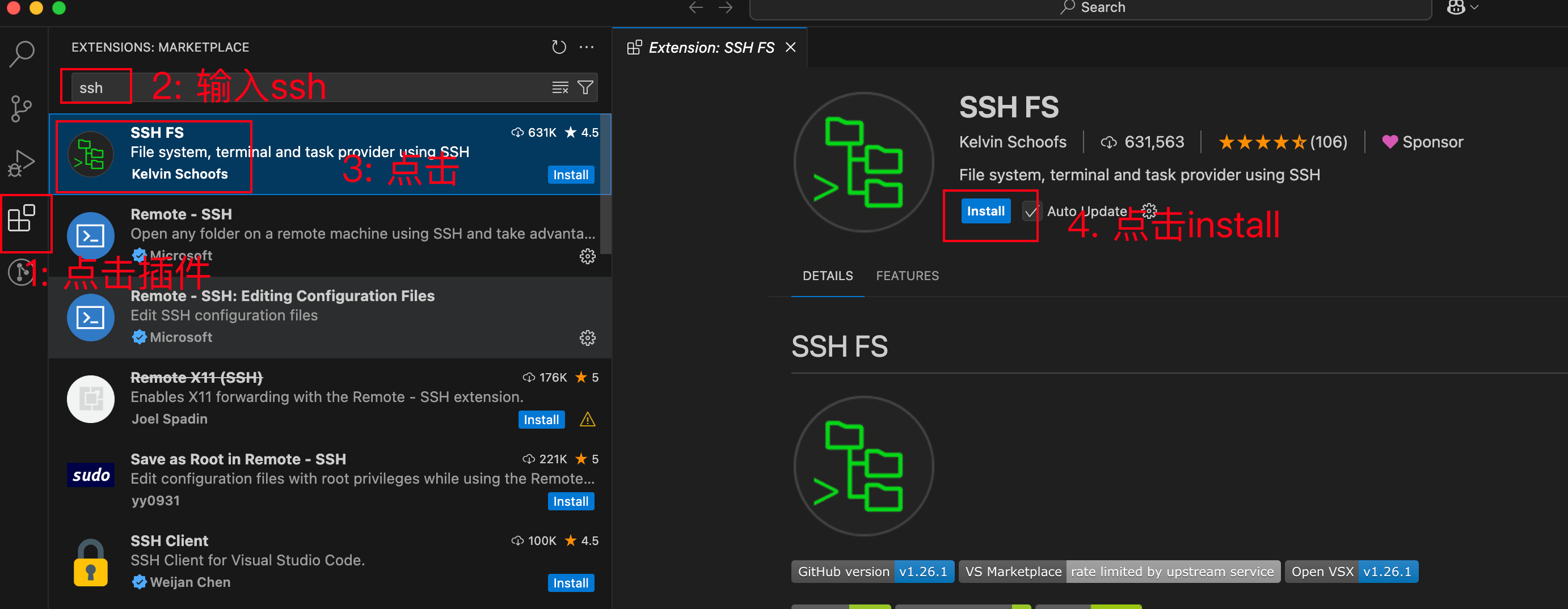The width and height of the screenshot is (1568, 609).
Task: Click the Weijan Chen publisher name
Action: click(x=190, y=582)
